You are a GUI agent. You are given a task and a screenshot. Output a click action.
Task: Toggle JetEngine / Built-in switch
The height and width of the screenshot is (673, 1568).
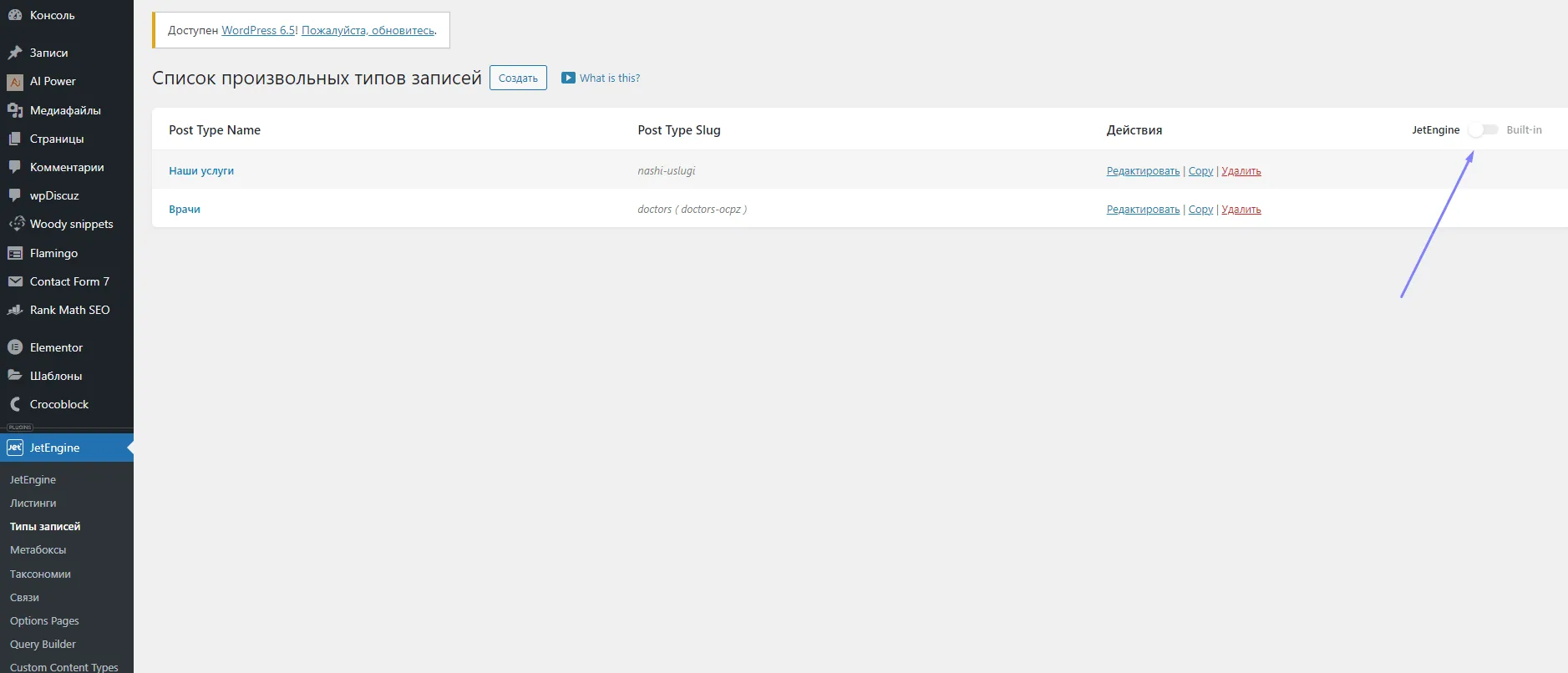[1484, 129]
